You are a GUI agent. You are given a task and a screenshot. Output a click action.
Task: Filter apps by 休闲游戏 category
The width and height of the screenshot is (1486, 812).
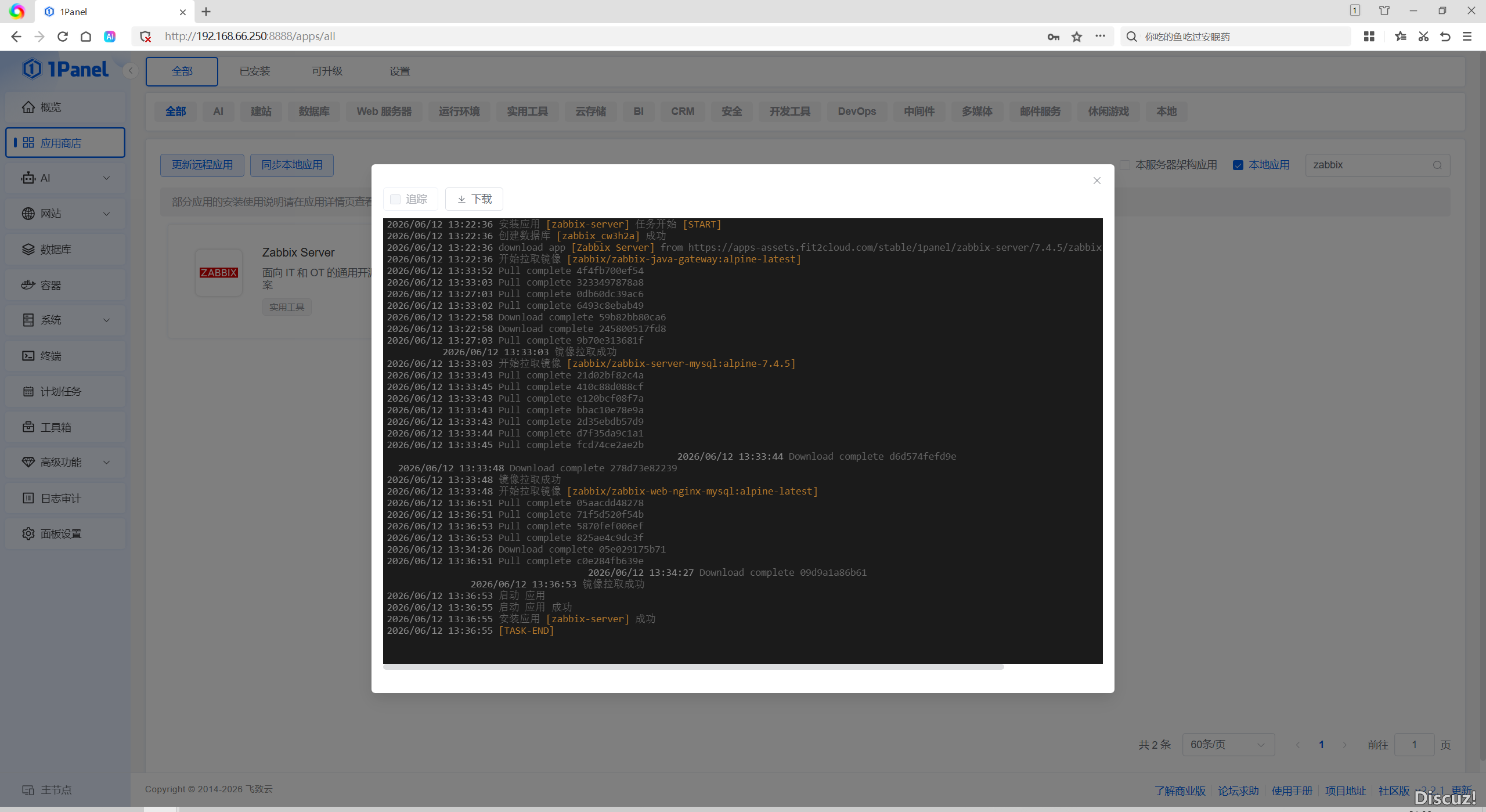coord(1109,111)
